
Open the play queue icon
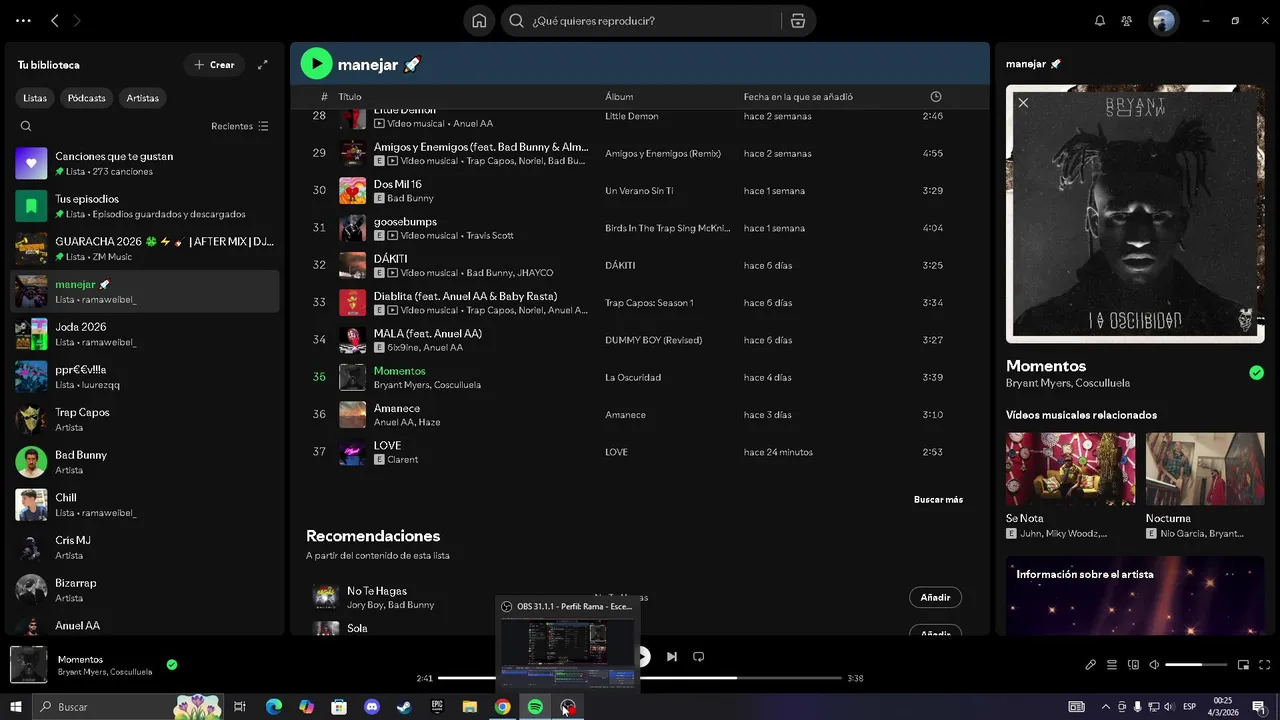(1111, 665)
